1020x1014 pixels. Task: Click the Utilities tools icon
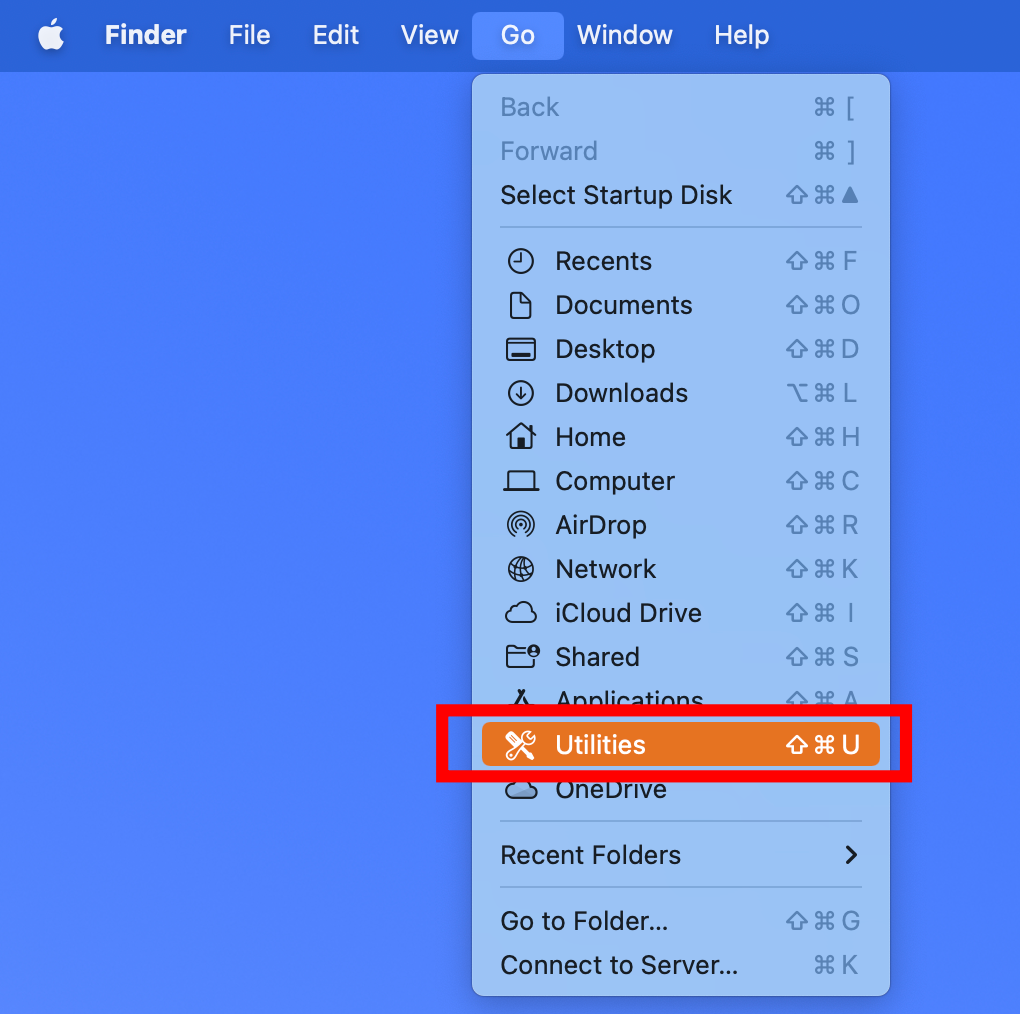point(521,745)
